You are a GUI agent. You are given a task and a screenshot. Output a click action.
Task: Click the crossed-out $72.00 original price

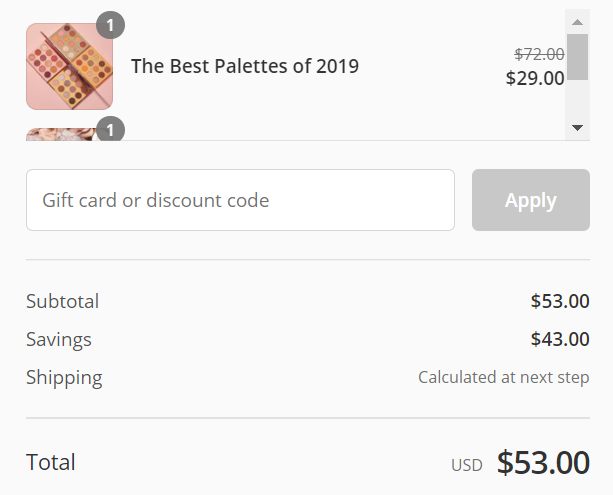point(539,54)
